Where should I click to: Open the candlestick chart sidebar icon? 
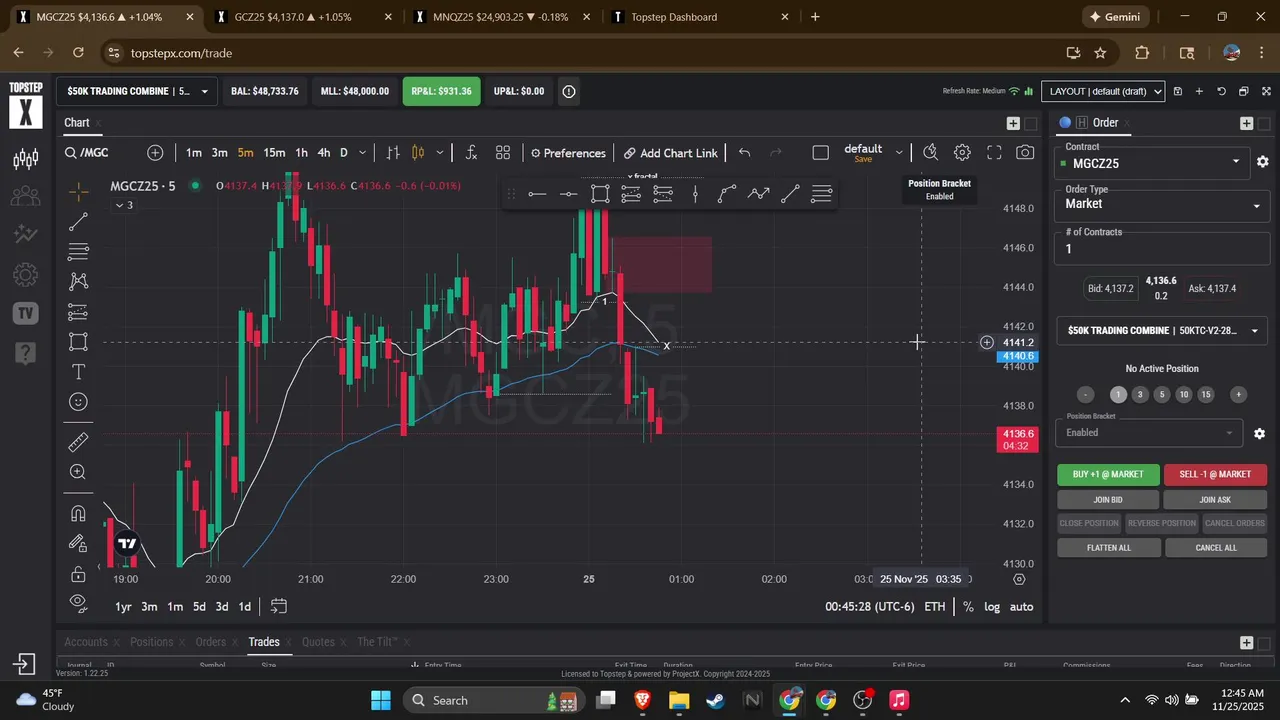tap(26, 159)
